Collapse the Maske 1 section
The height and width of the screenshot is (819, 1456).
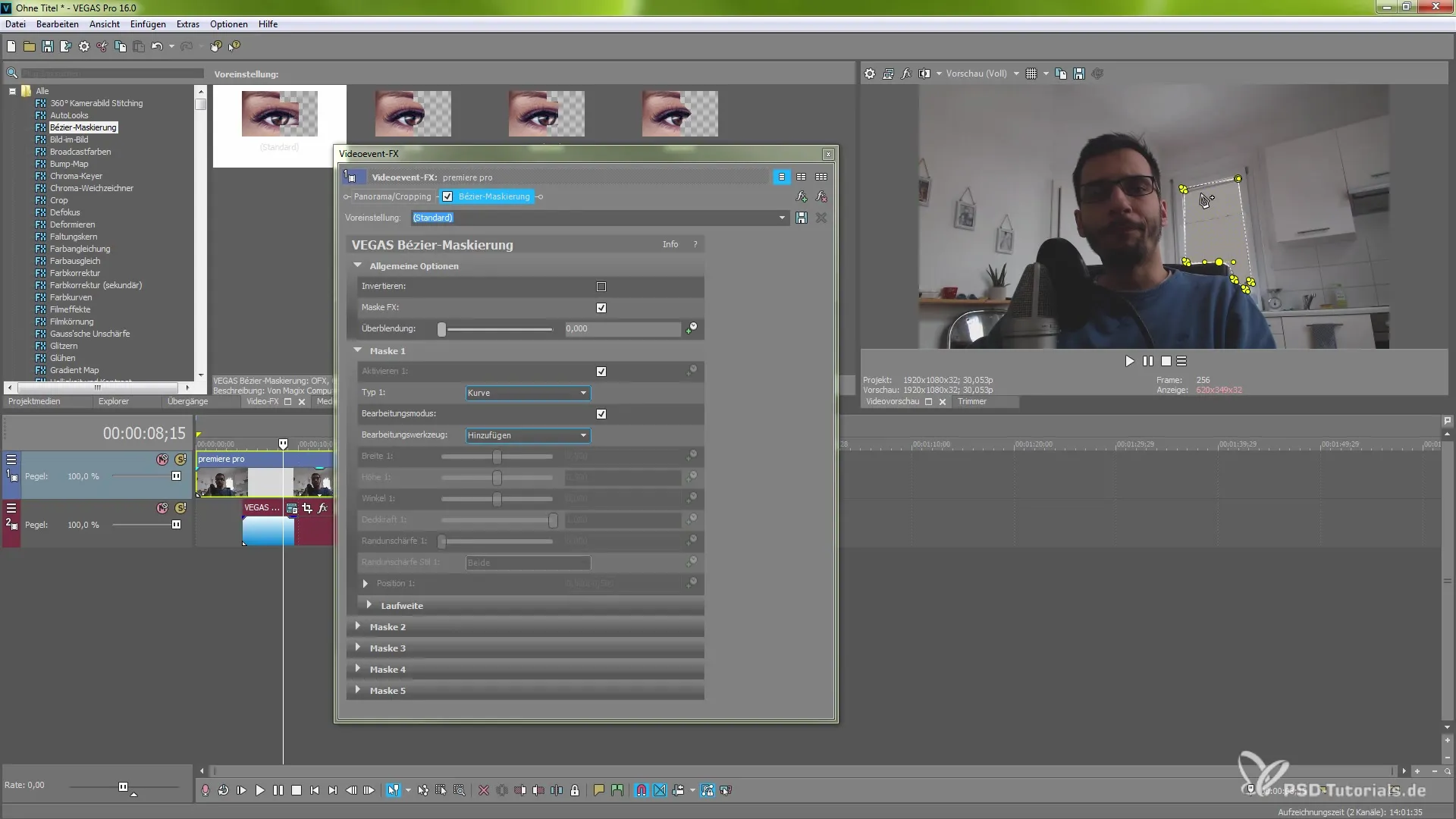[x=358, y=350]
